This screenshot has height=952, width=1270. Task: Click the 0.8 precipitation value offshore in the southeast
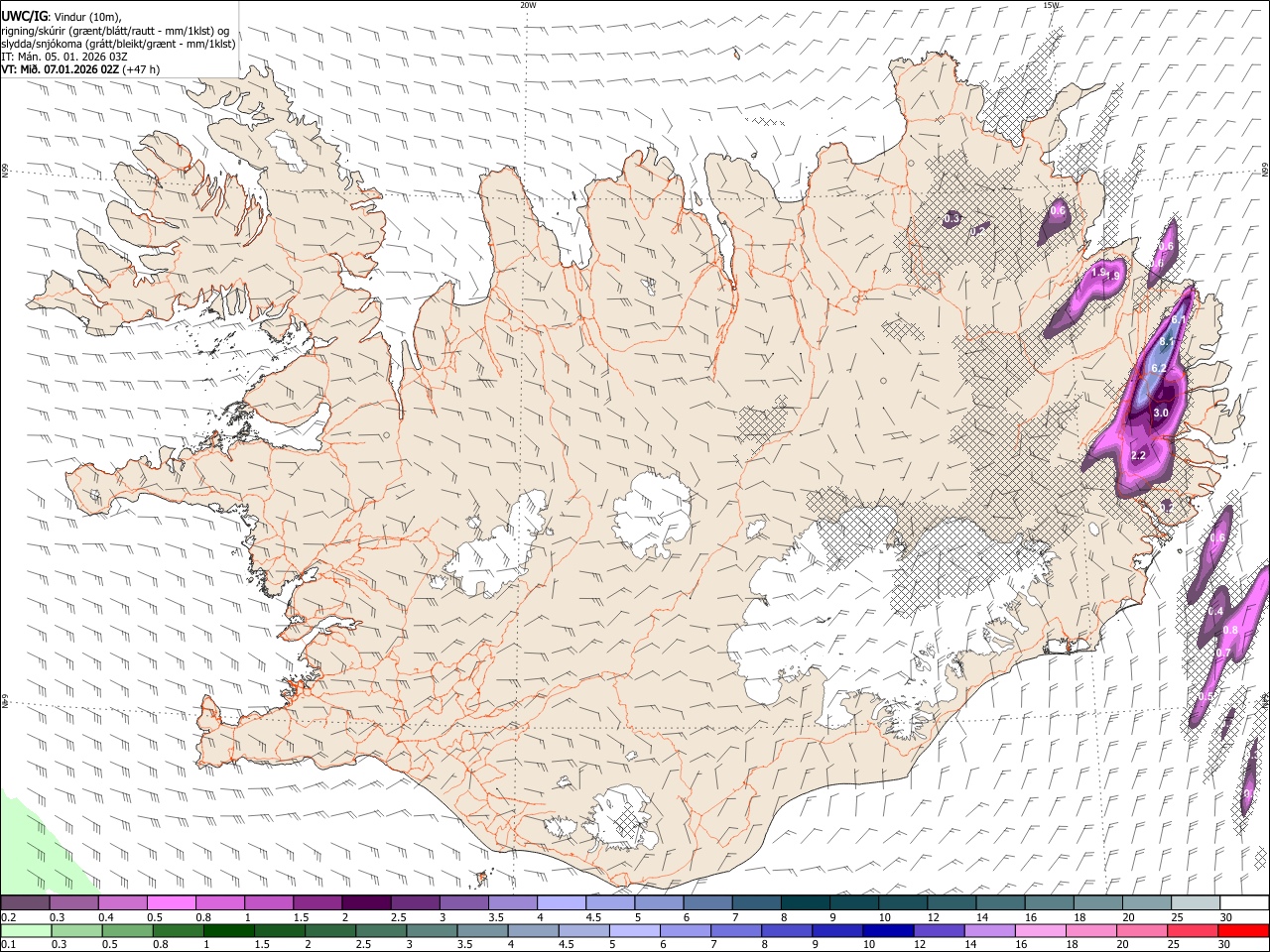[x=1230, y=630]
